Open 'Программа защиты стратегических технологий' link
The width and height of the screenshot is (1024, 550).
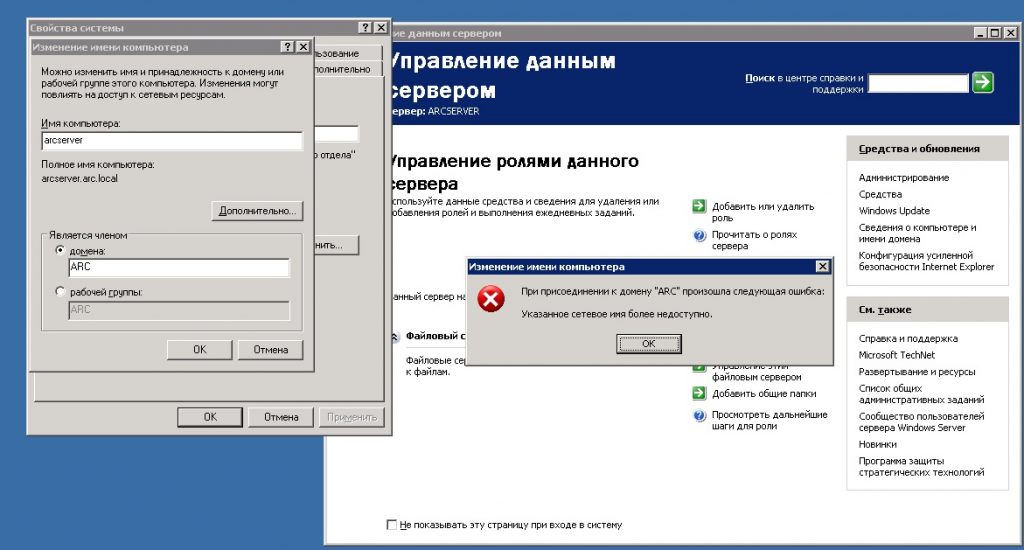point(921,466)
